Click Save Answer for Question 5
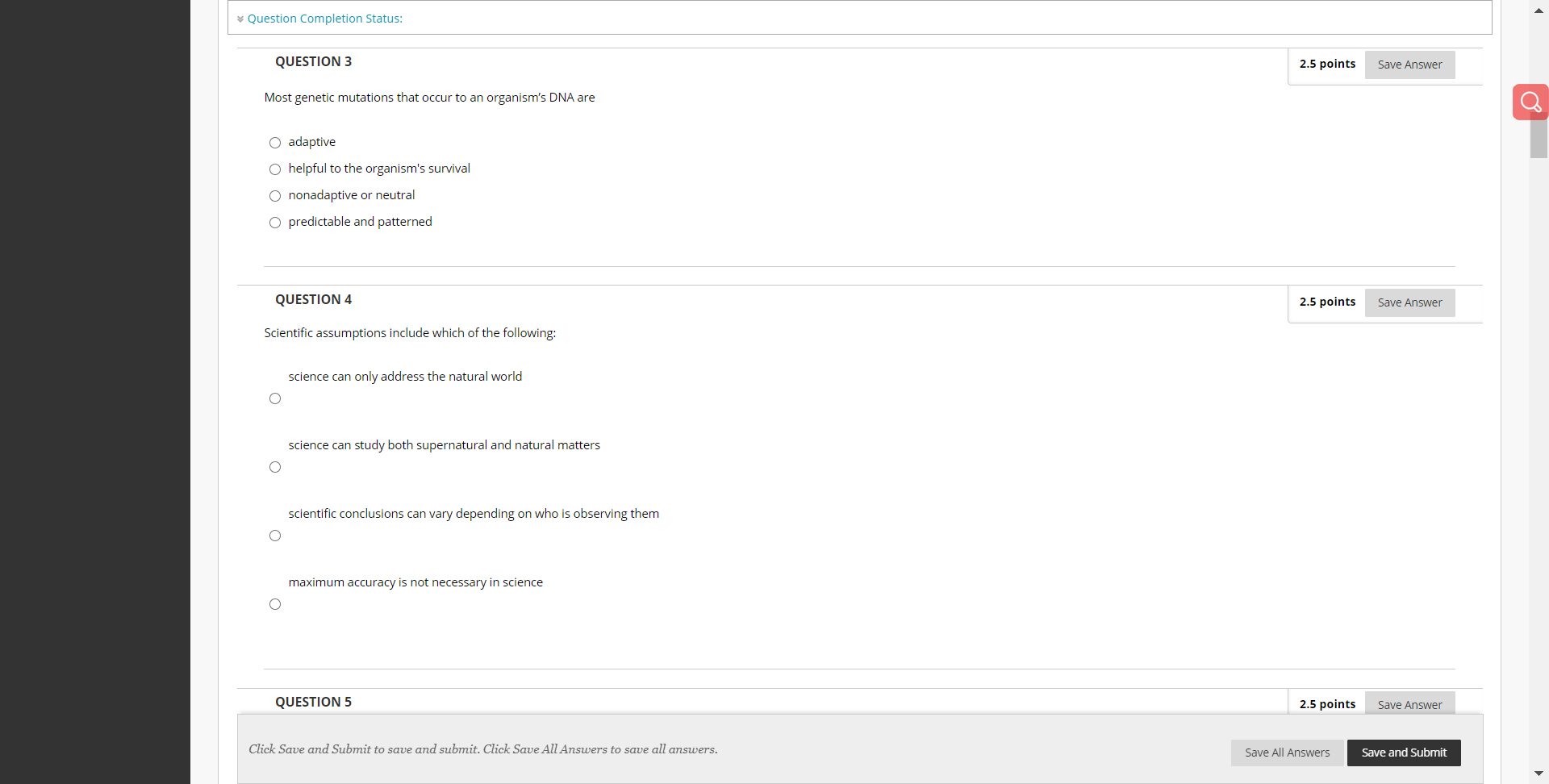The height and width of the screenshot is (784, 1549). coord(1409,704)
